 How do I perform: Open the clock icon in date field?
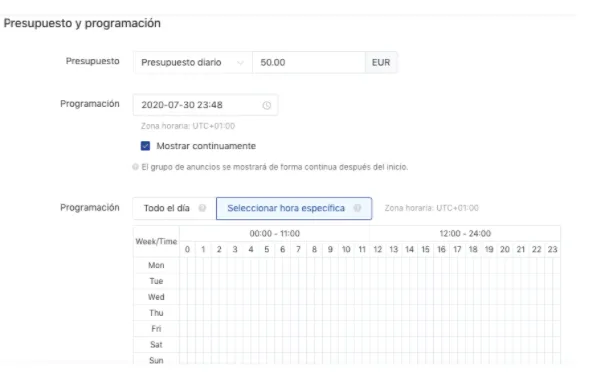click(267, 105)
